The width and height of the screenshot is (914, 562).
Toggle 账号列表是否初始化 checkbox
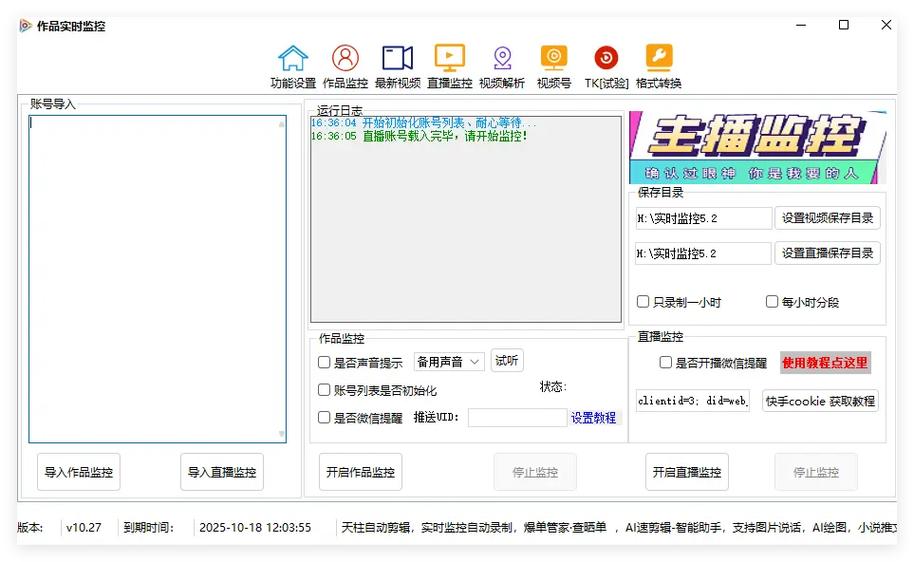(x=324, y=390)
